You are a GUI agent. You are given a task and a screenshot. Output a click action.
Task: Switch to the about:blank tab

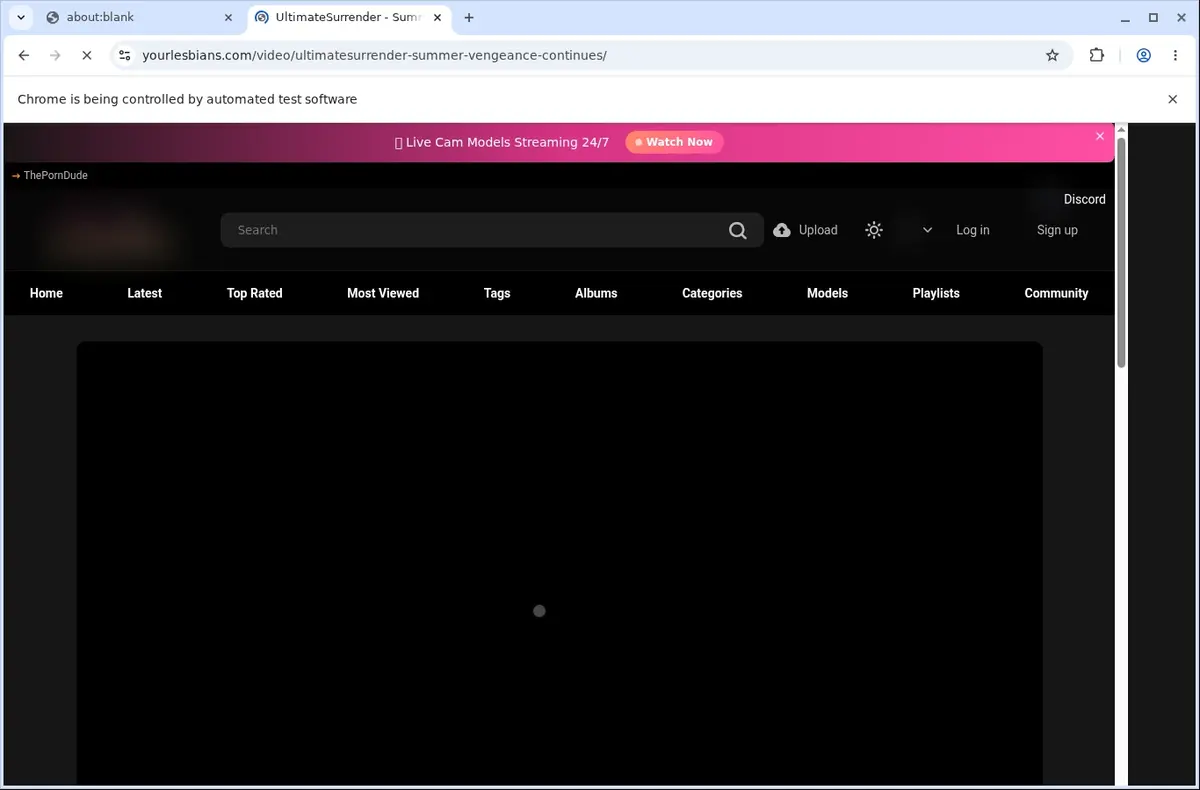pyautogui.click(x=138, y=17)
